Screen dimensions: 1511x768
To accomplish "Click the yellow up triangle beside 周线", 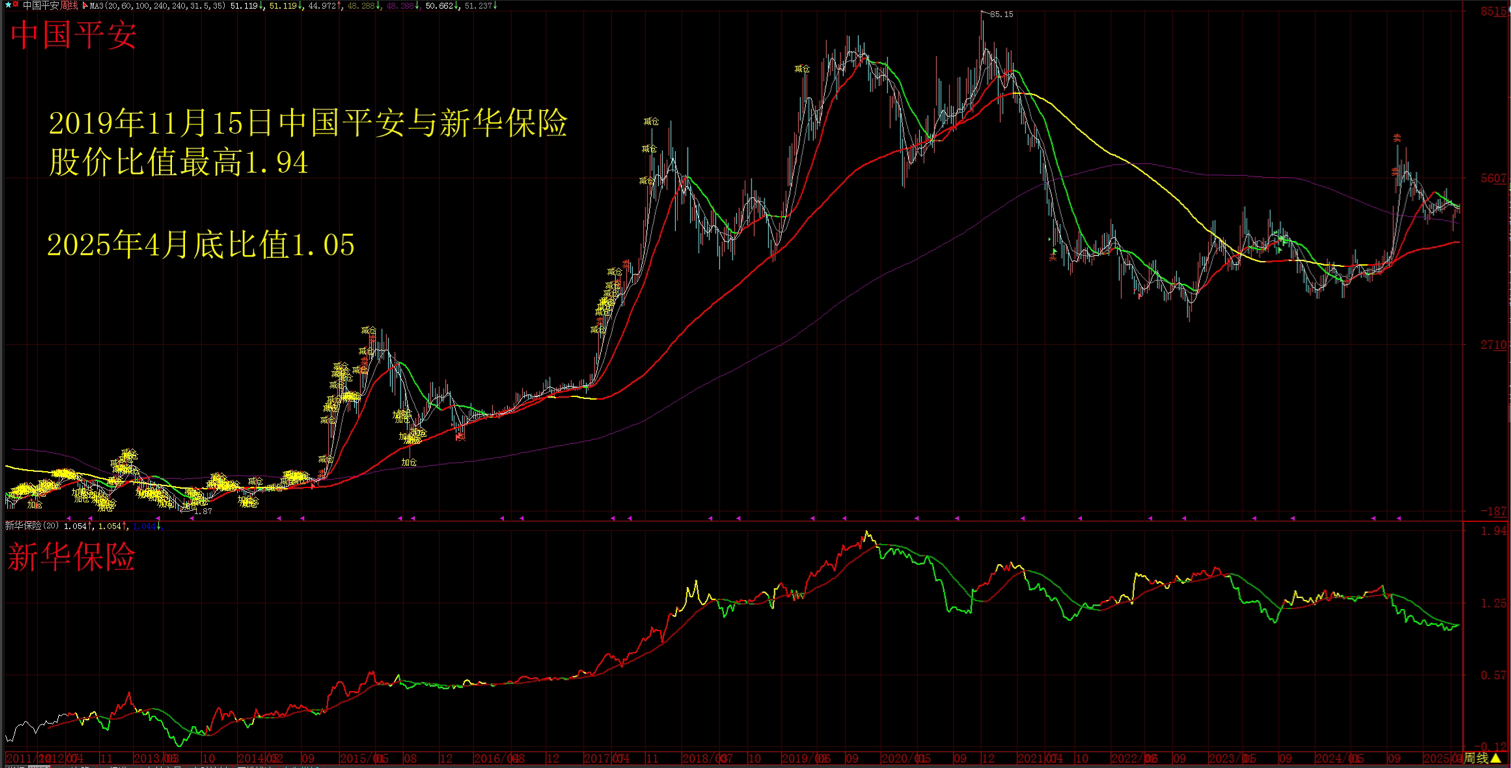I will (1497, 758).
